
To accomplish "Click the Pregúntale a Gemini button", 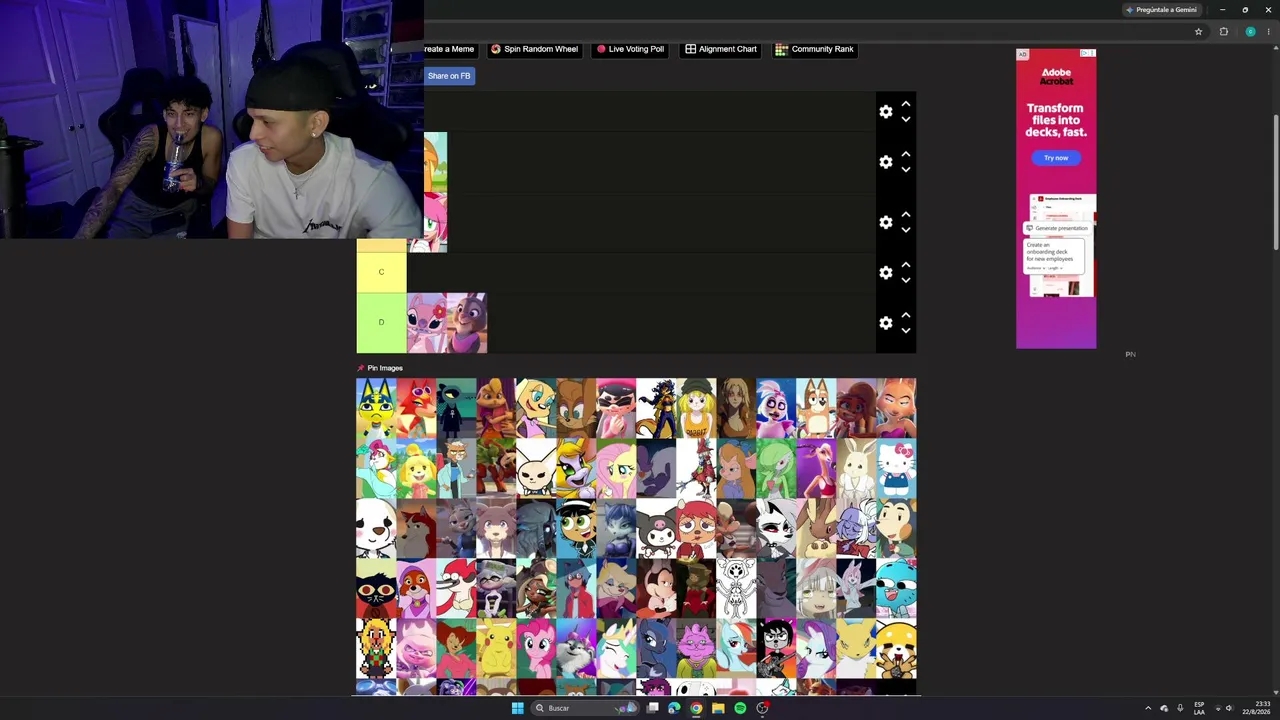I will (x=1161, y=10).
